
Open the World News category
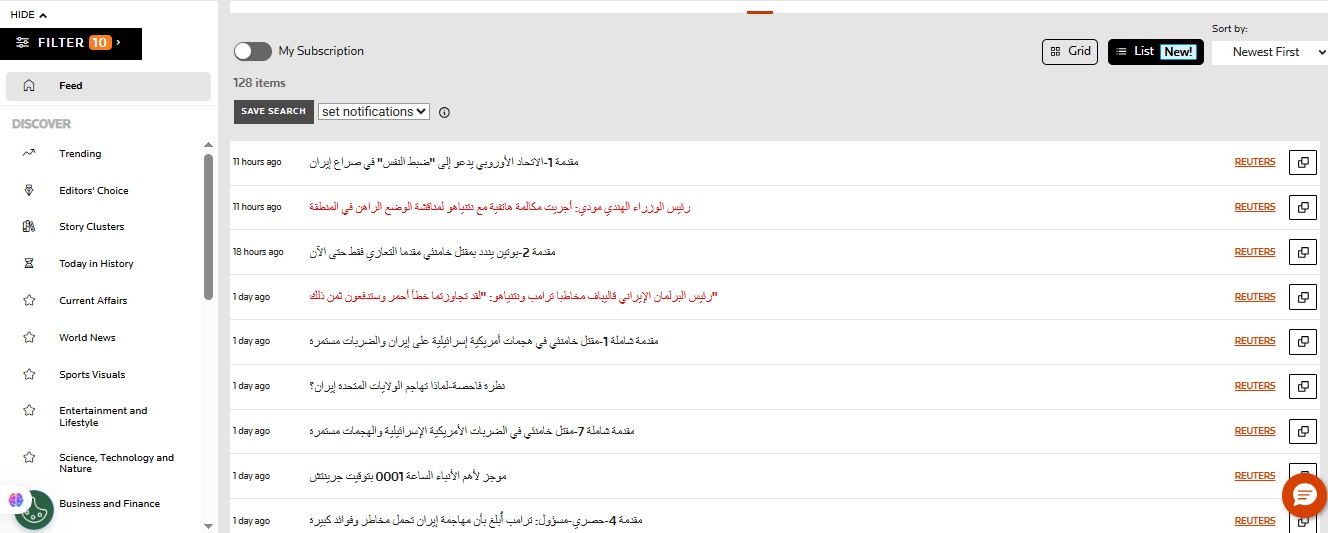coord(87,338)
